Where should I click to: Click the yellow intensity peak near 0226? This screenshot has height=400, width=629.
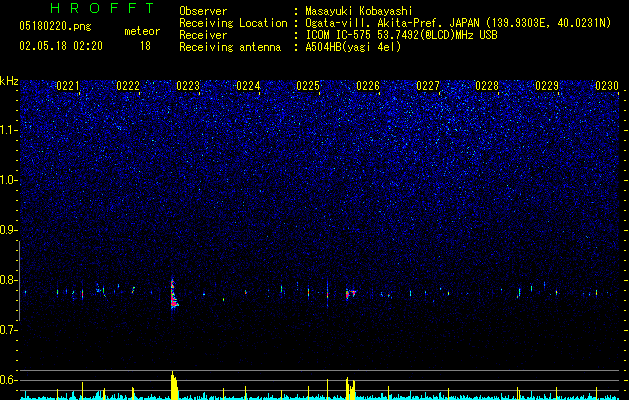pyautogui.click(x=351, y=388)
